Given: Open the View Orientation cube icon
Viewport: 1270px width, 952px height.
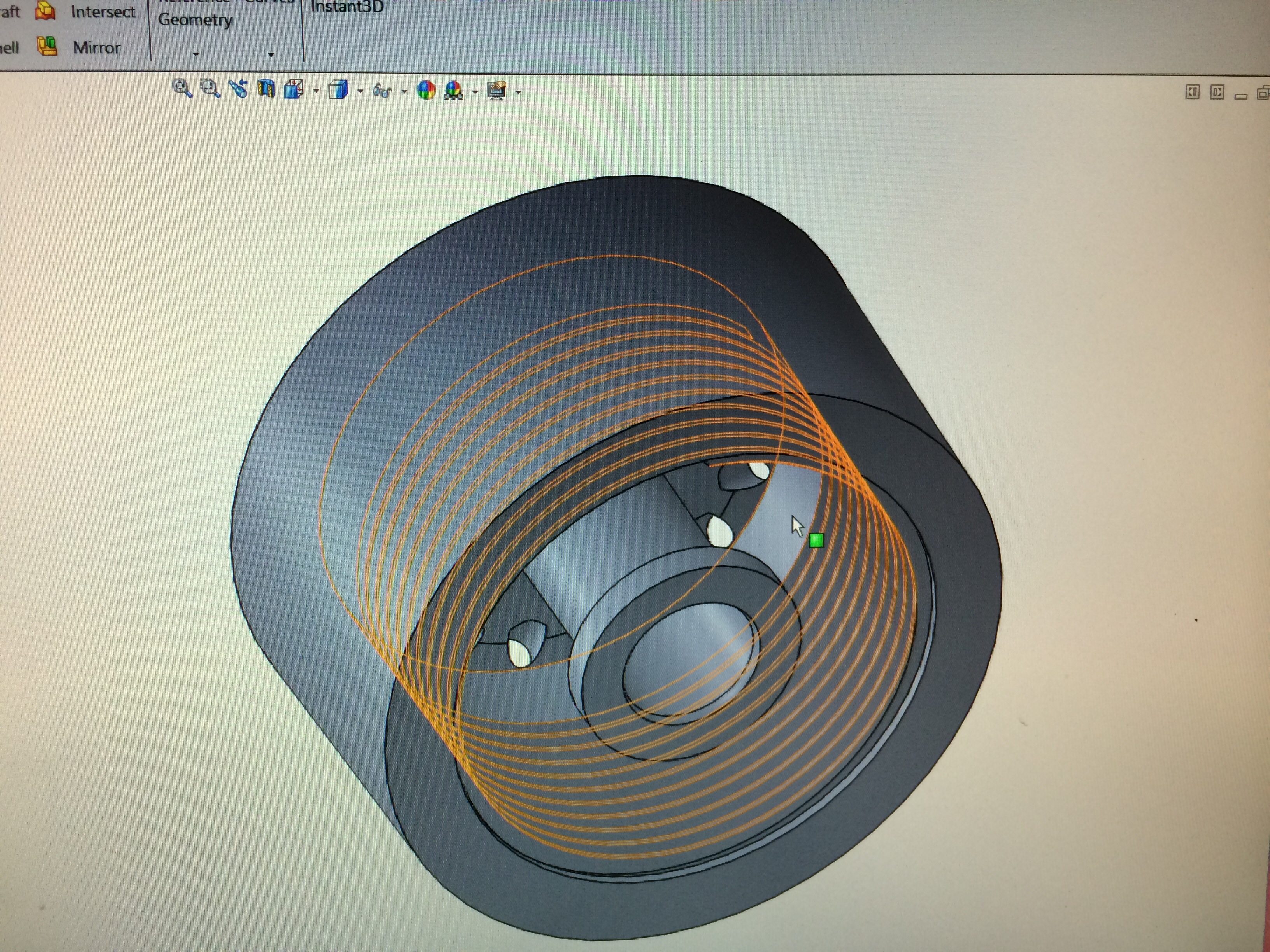Looking at the screenshot, I should coord(294,90).
